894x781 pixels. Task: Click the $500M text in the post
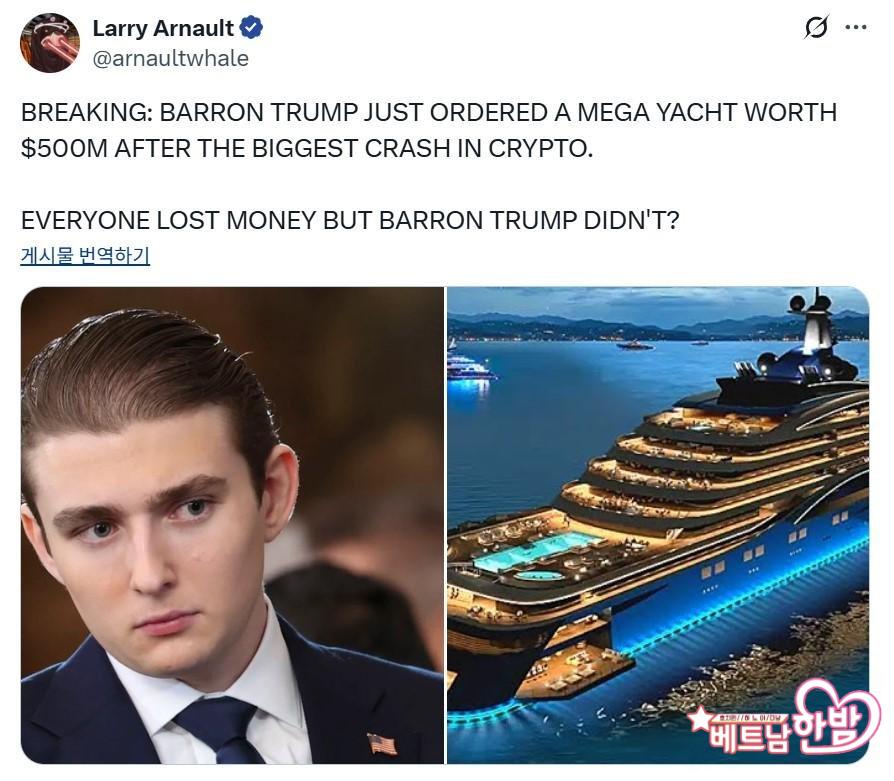click(64, 148)
